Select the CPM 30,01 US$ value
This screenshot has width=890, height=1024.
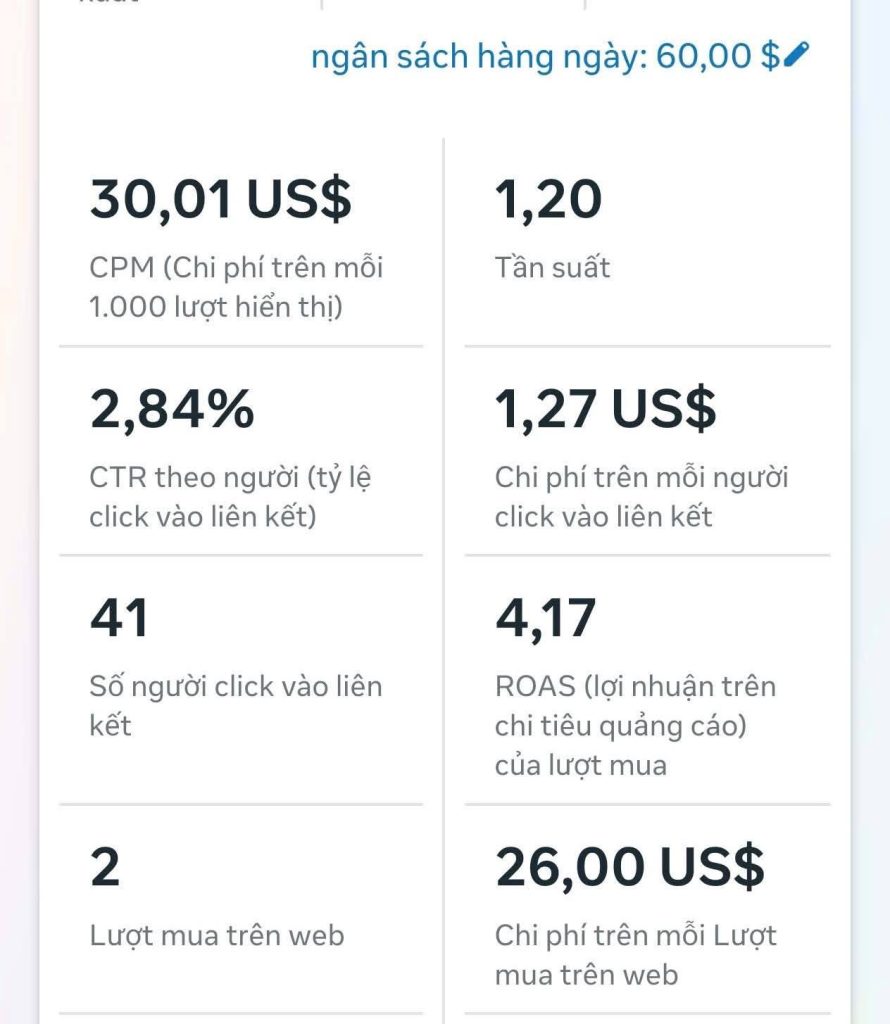[221, 199]
